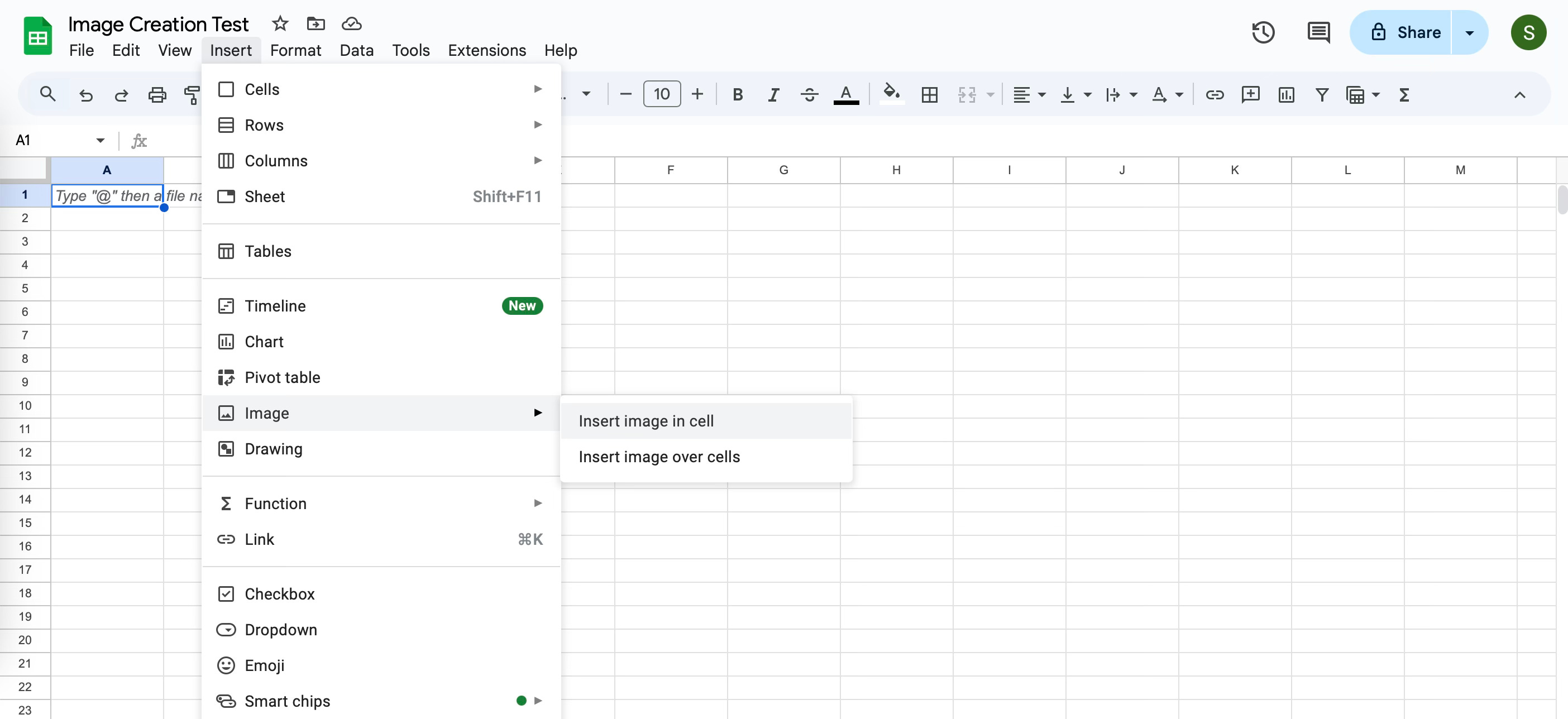The width and height of the screenshot is (1568, 719).
Task: Select Drawing in the Insert menu
Action: tap(380, 449)
